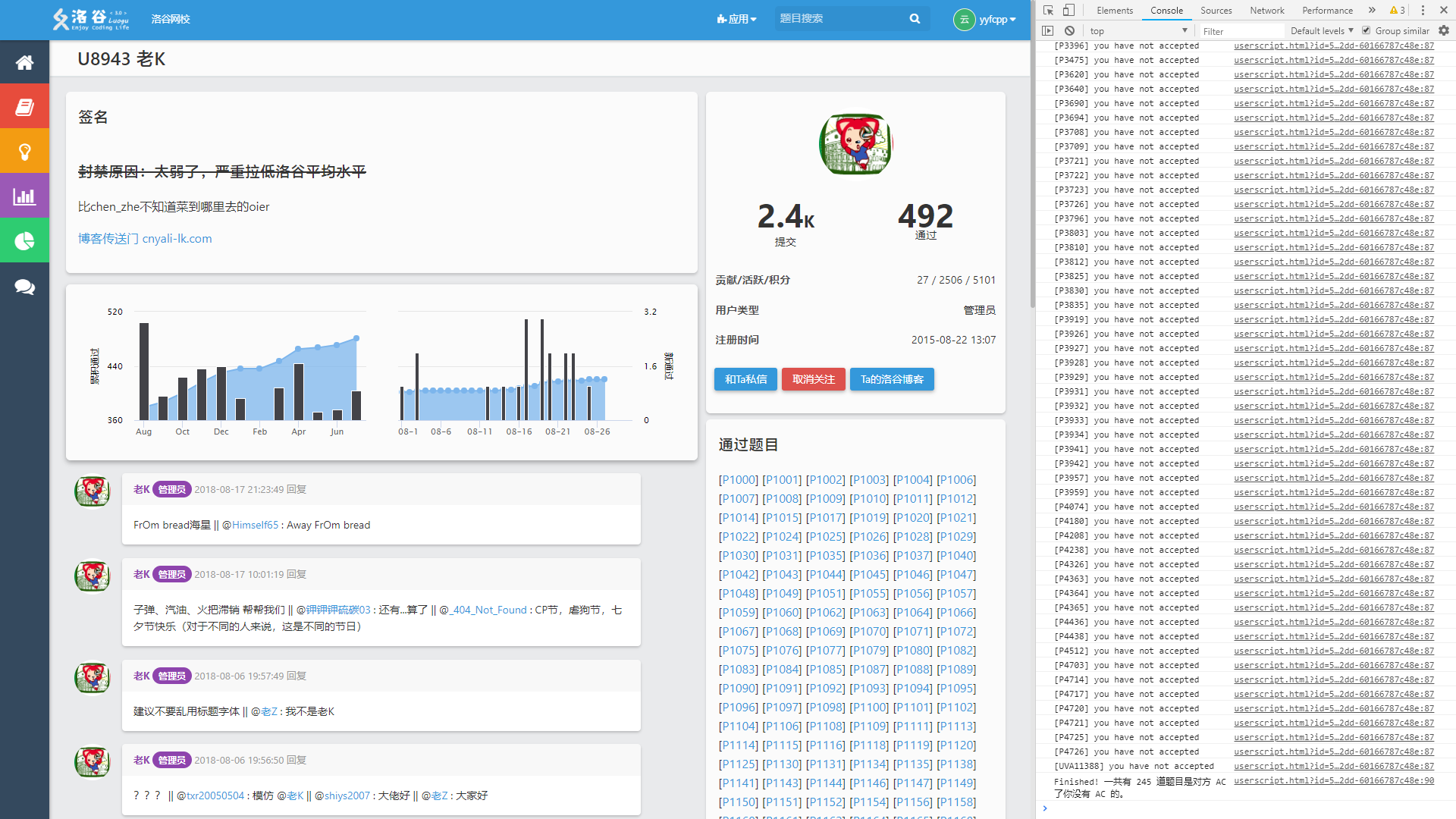The height and width of the screenshot is (819, 1456).
Task: Open the 应用 dropdown menu
Action: click(736, 19)
